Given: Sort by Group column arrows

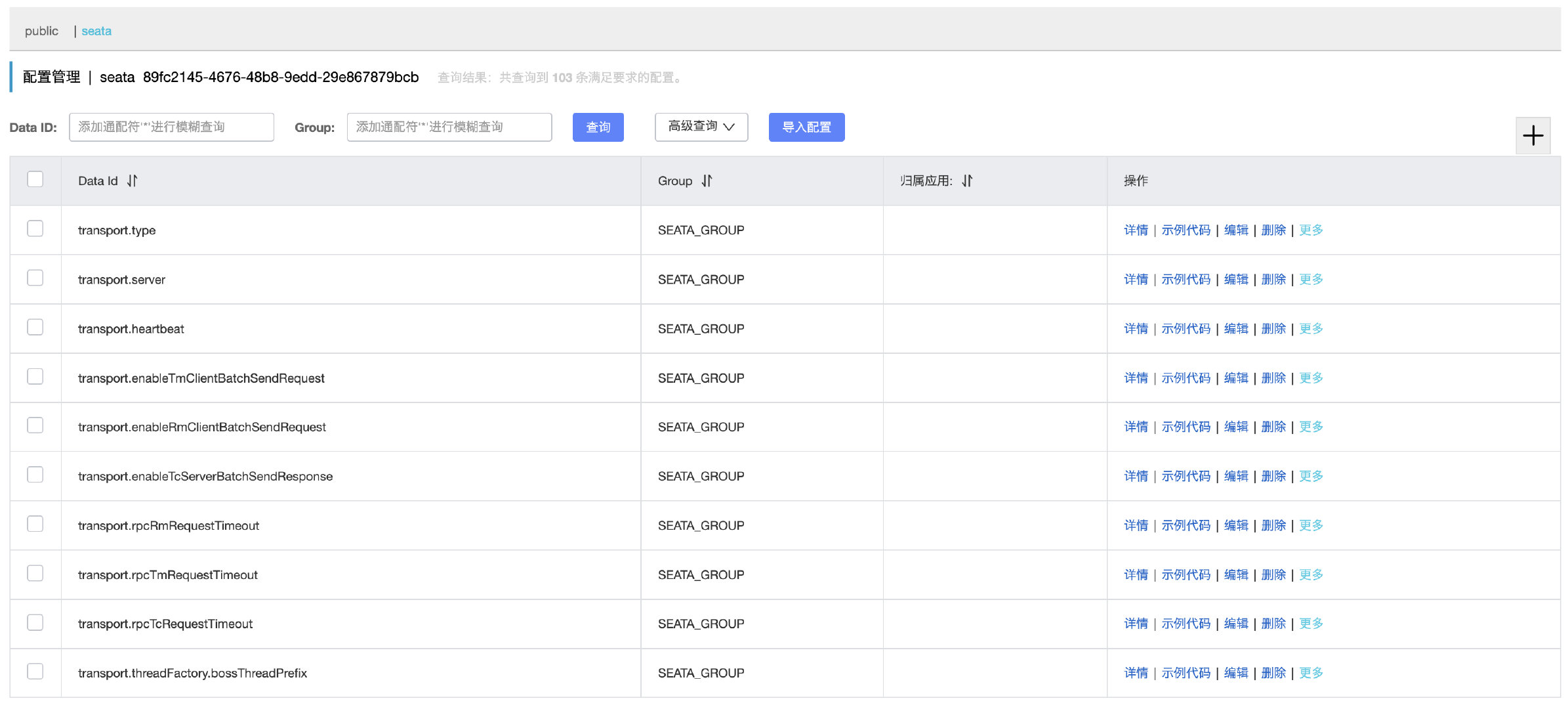Looking at the screenshot, I should (707, 181).
